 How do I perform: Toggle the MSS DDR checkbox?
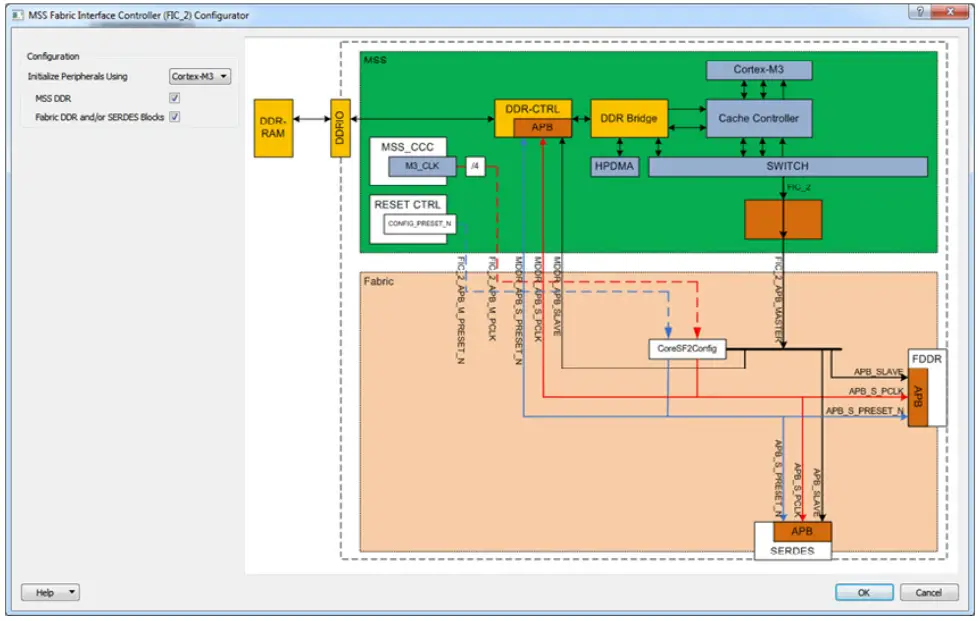coord(172,99)
